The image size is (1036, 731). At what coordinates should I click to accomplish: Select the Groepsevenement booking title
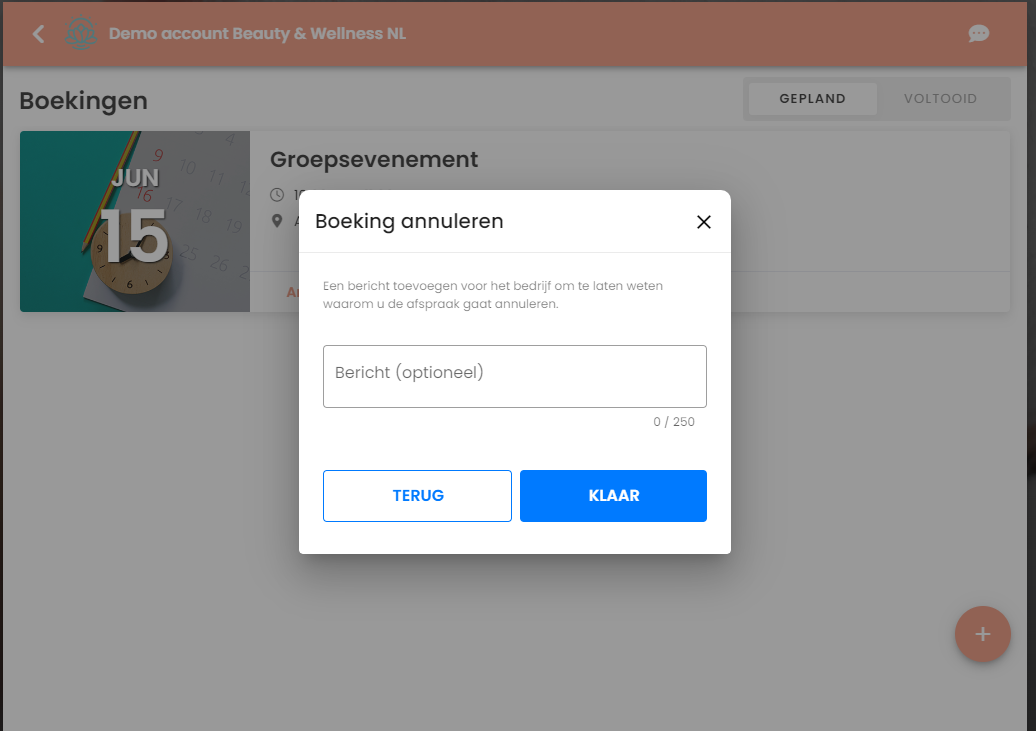pos(374,159)
